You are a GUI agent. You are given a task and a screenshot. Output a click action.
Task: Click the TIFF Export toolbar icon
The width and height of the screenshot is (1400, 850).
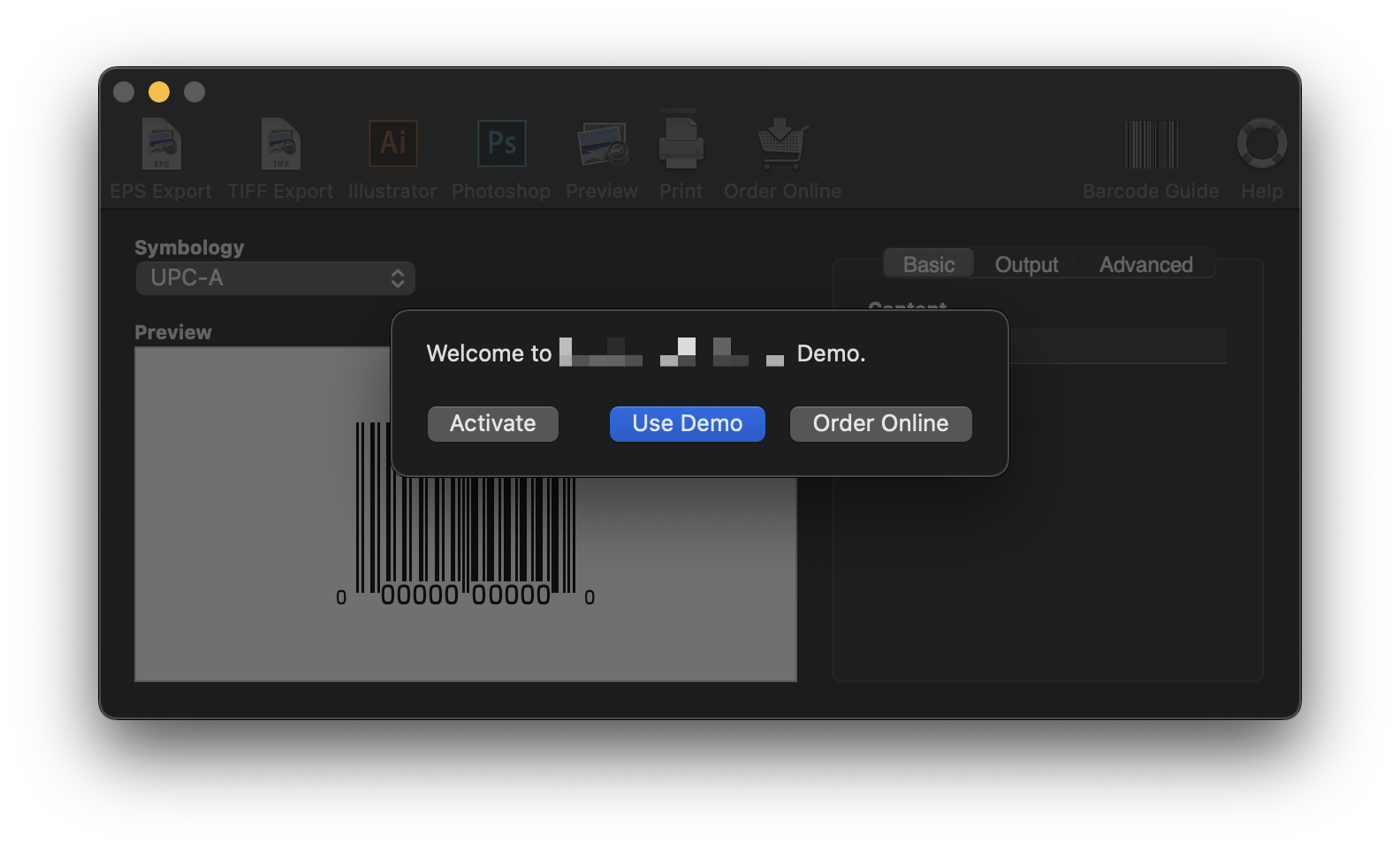(x=280, y=144)
